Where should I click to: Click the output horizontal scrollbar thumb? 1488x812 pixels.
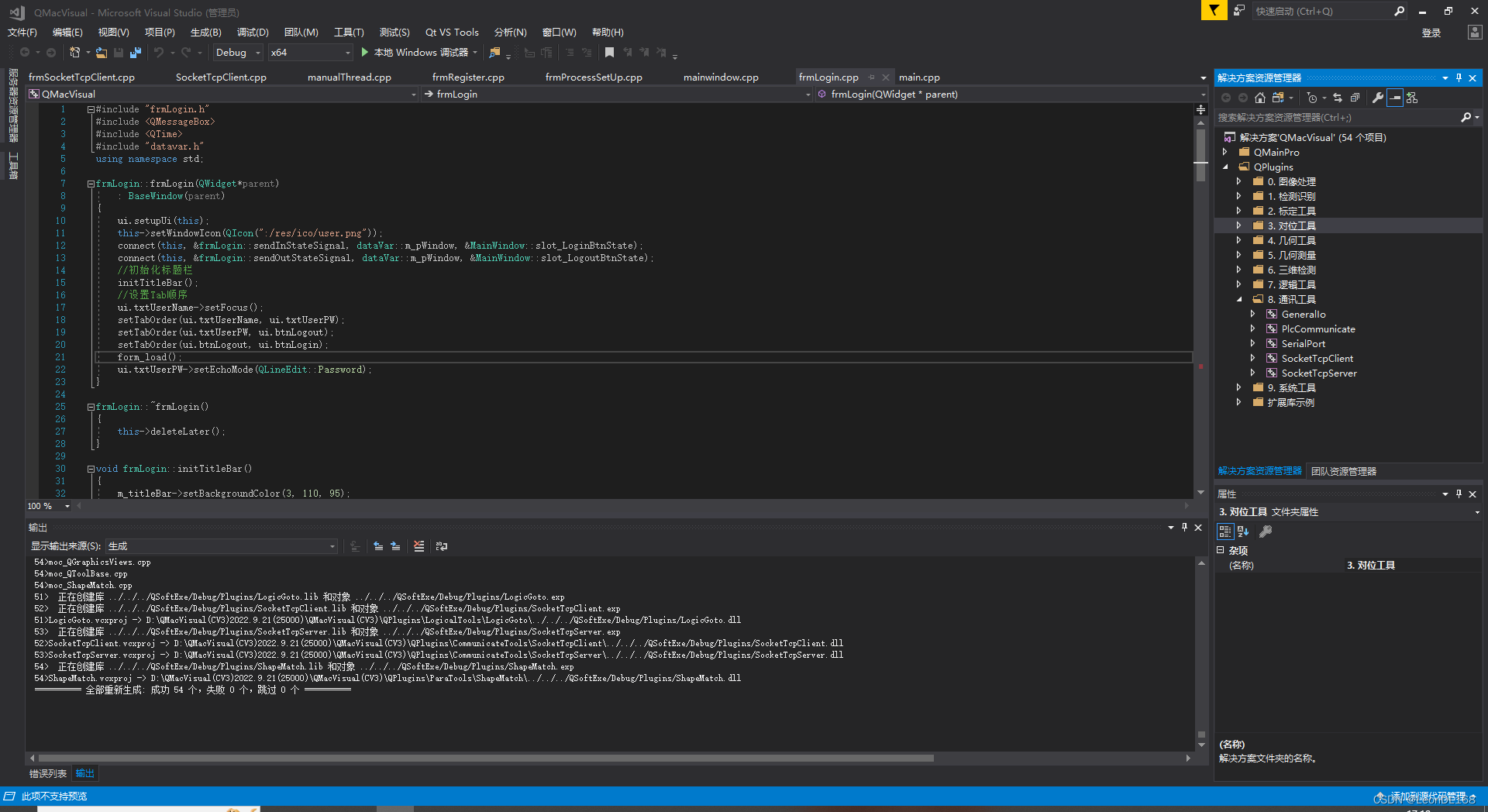coord(486,759)
